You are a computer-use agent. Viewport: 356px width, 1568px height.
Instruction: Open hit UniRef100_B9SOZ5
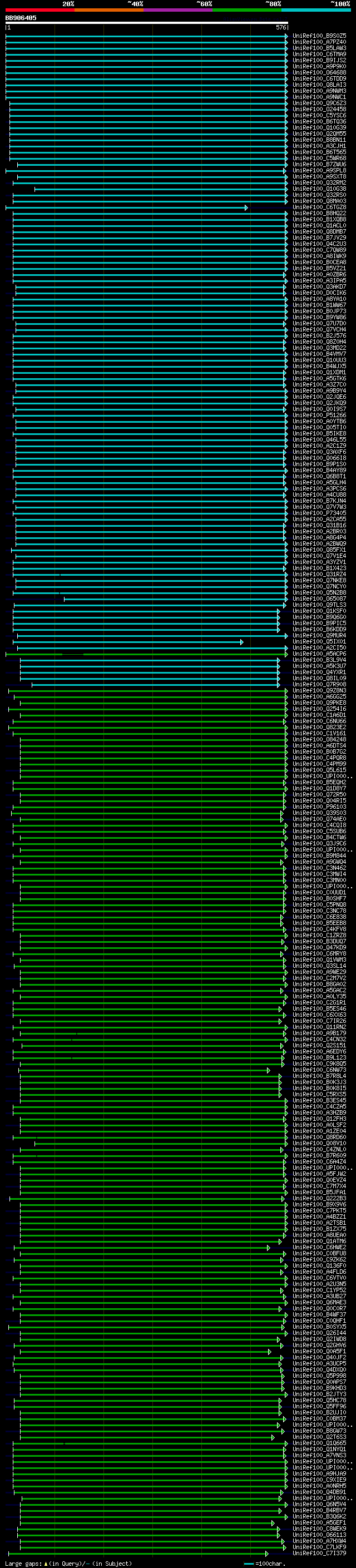319,36
